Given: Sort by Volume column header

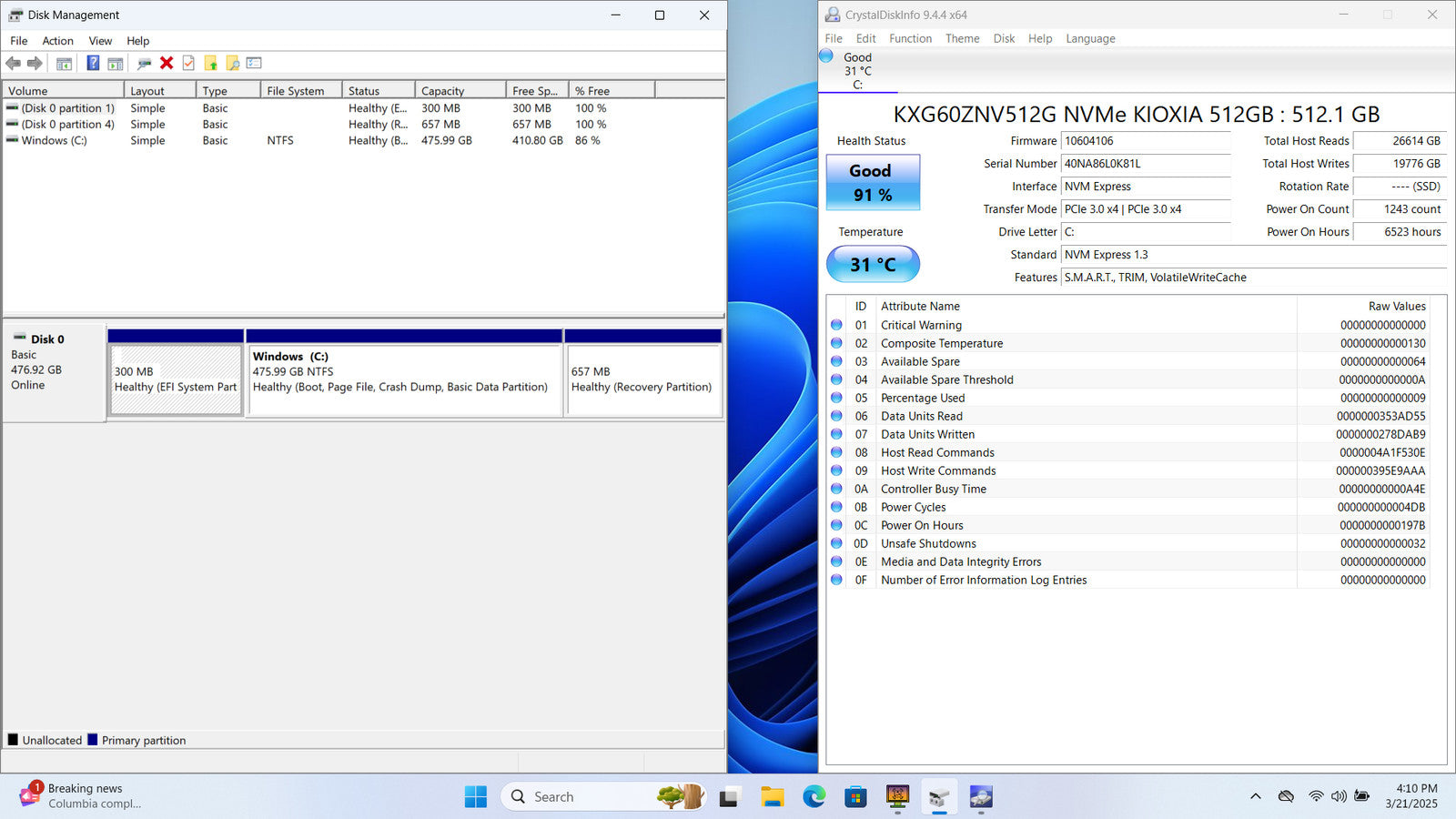Looking at the screenshot, I should pos(64,90).
